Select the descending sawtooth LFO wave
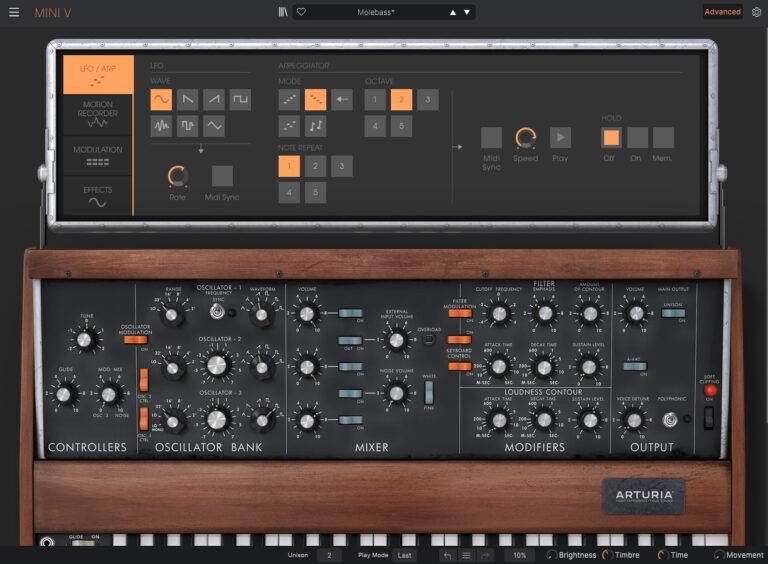 [x=188, y=100]
